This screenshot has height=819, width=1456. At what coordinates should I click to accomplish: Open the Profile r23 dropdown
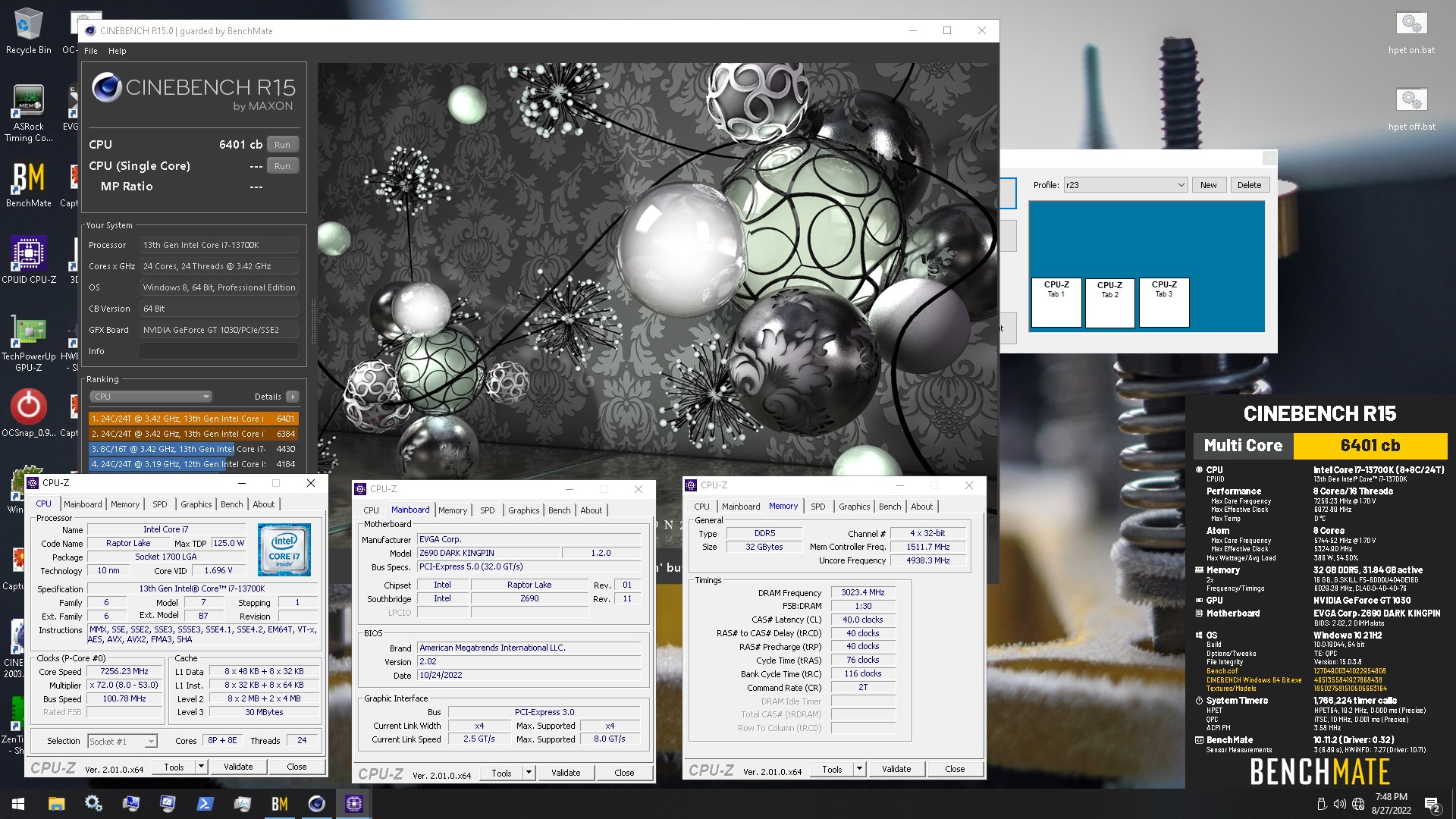tap(1125, 185)
